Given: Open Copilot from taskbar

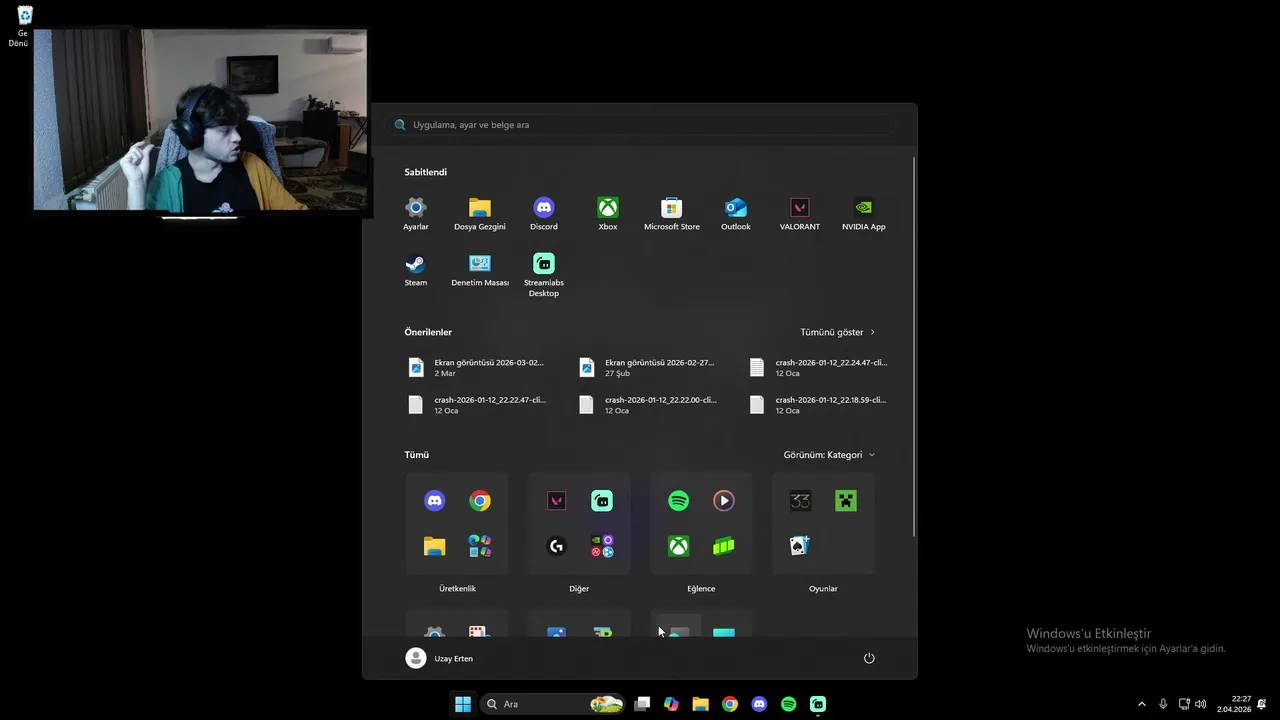Looking at the screenshot, I should [x=671, y=704].
